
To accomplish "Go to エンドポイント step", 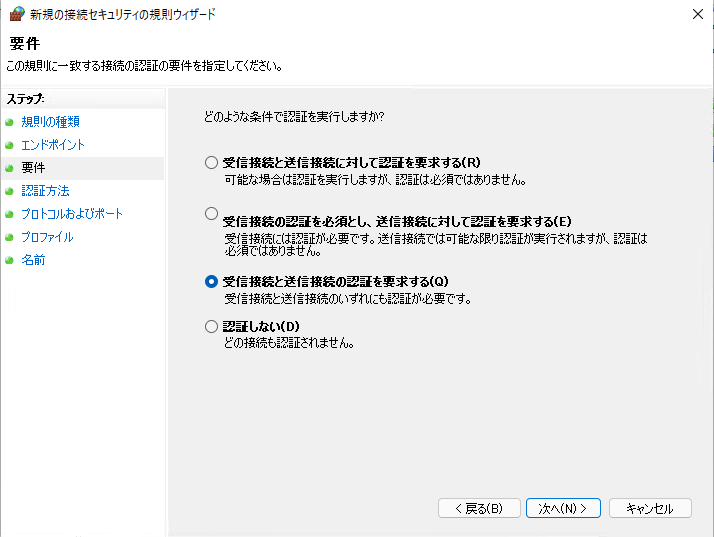I will tap(53, 145).
